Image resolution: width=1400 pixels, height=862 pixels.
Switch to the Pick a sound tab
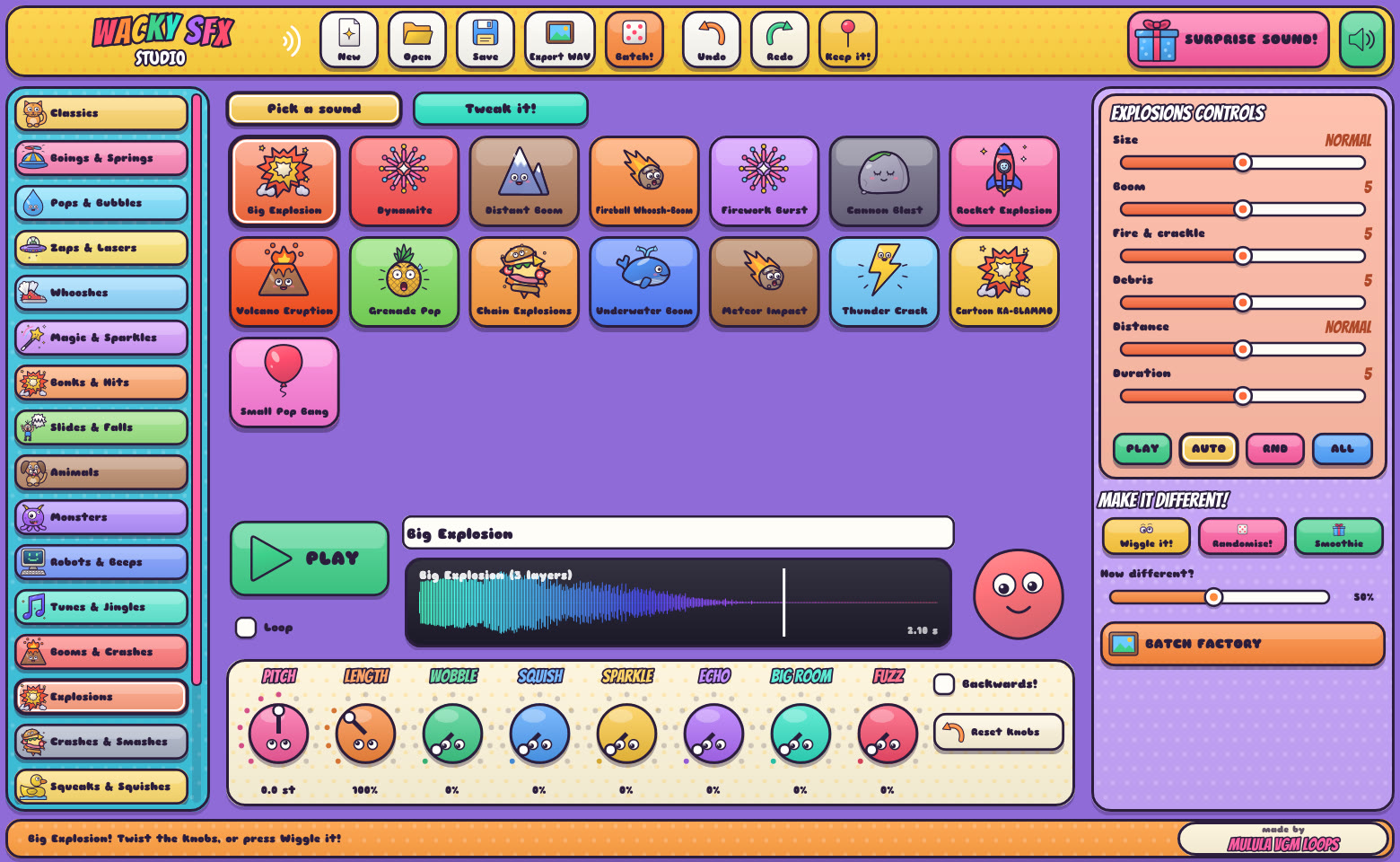click(x=314, y=109)
